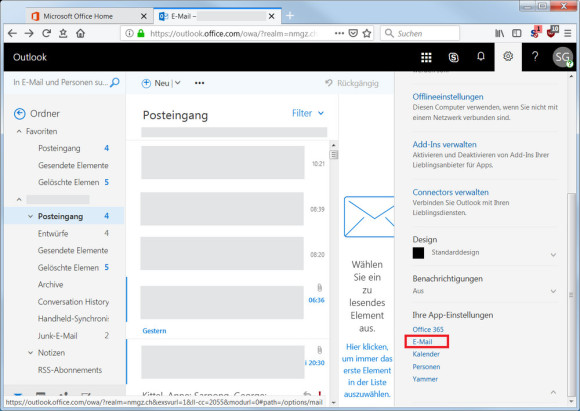Click the blue S extension icon with badge
This screenshot has height=411, width=580.
[x=535, y=32]
